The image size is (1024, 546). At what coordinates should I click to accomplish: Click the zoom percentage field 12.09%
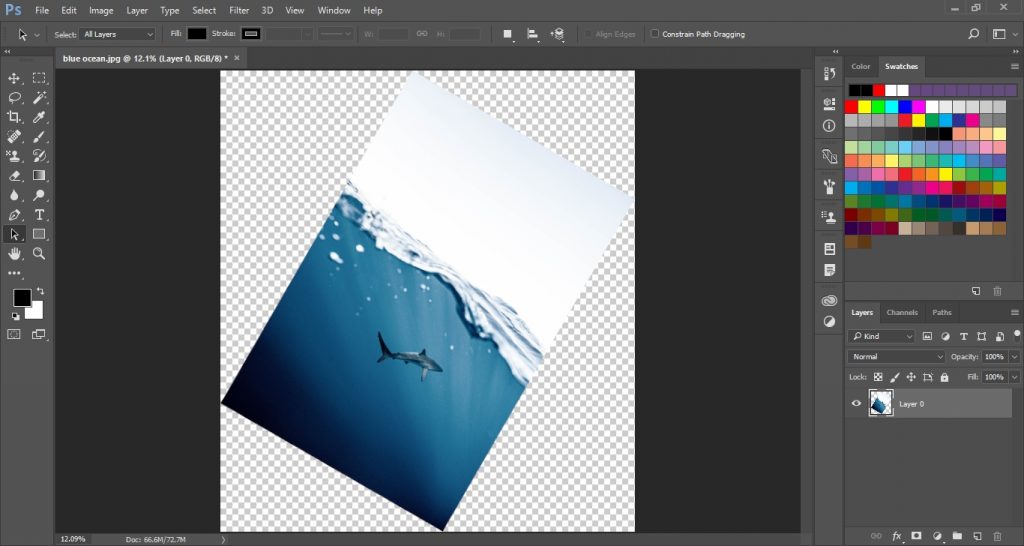point(72,539)
